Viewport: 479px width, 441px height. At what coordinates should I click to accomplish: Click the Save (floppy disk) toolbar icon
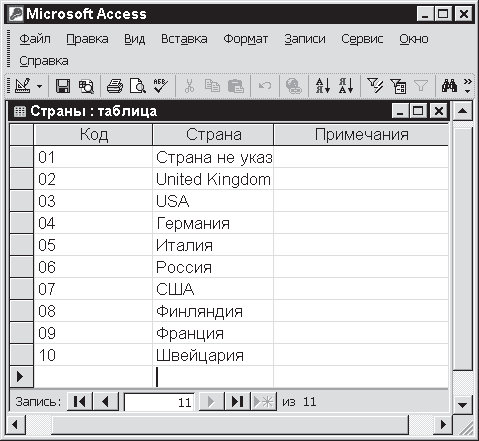pos(63,86)
